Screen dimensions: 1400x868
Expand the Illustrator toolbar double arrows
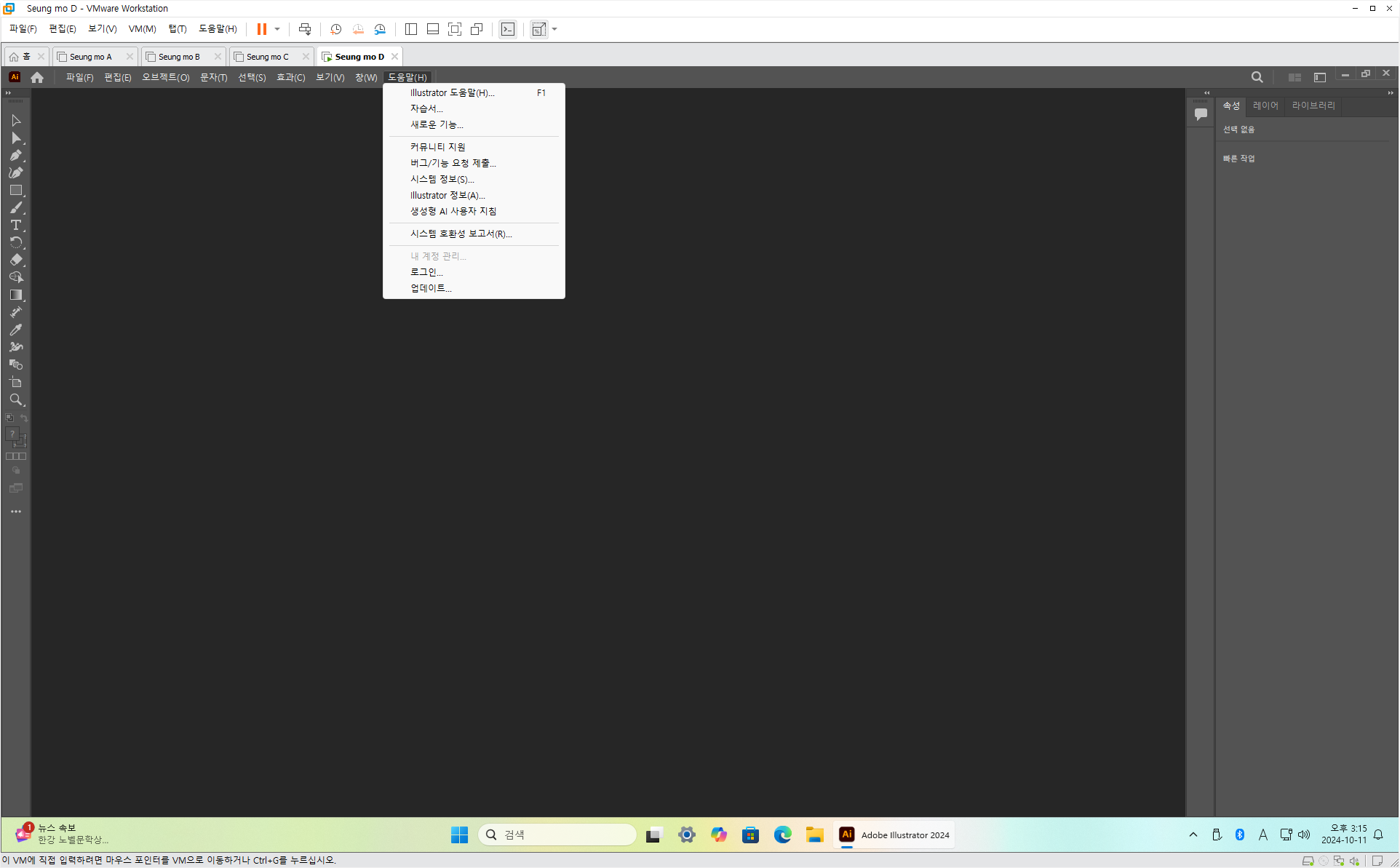pyautogui.click(x=8, y=93)
